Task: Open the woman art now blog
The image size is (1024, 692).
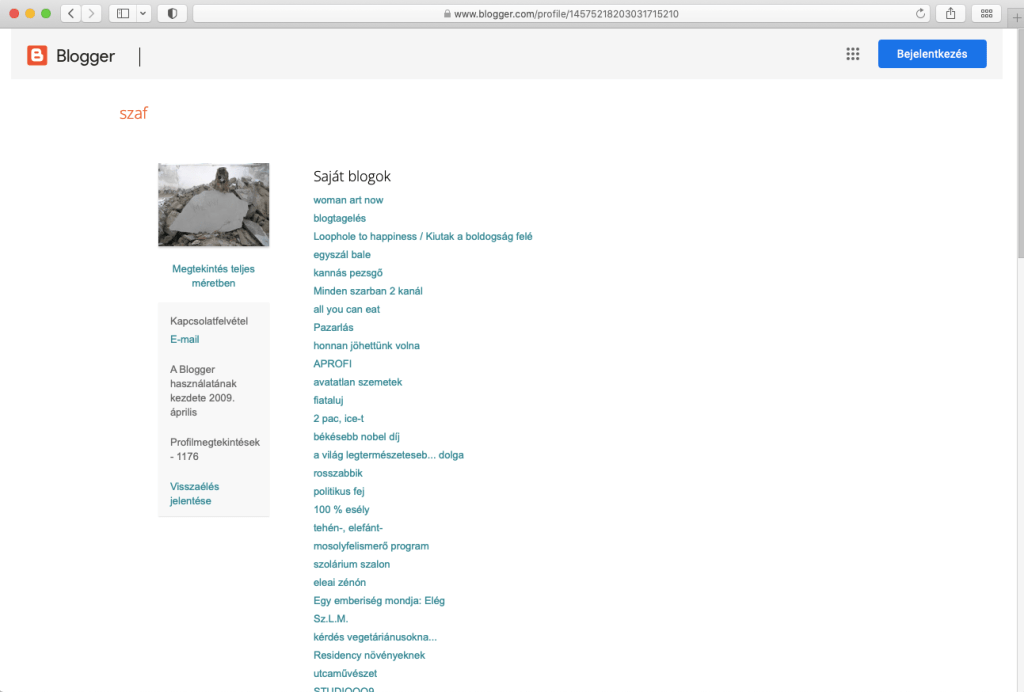Action: click(x=348, y=200)
